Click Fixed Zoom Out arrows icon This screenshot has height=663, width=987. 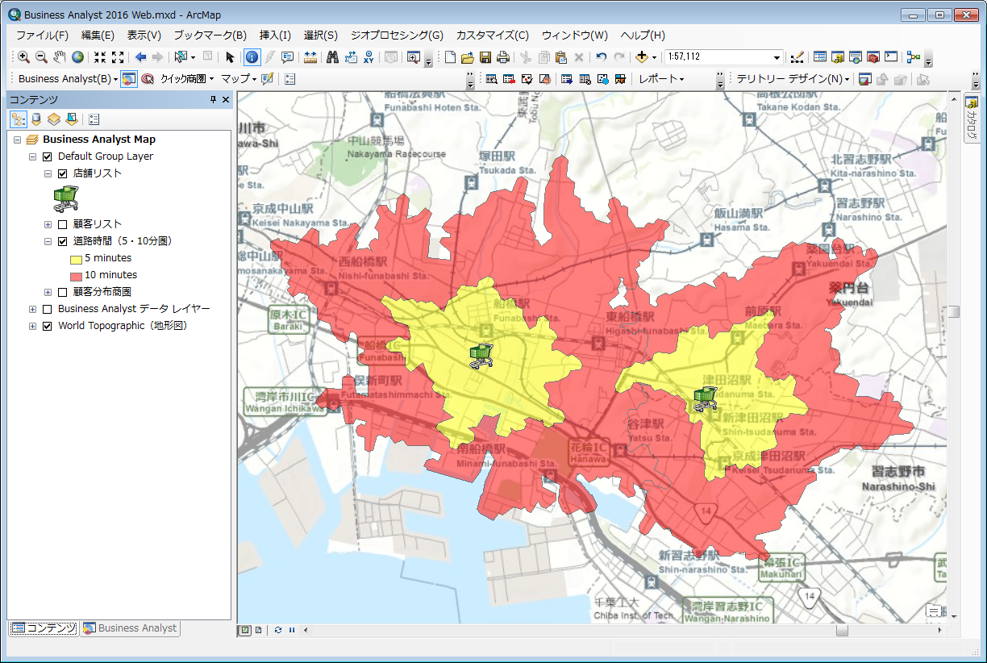118,57
